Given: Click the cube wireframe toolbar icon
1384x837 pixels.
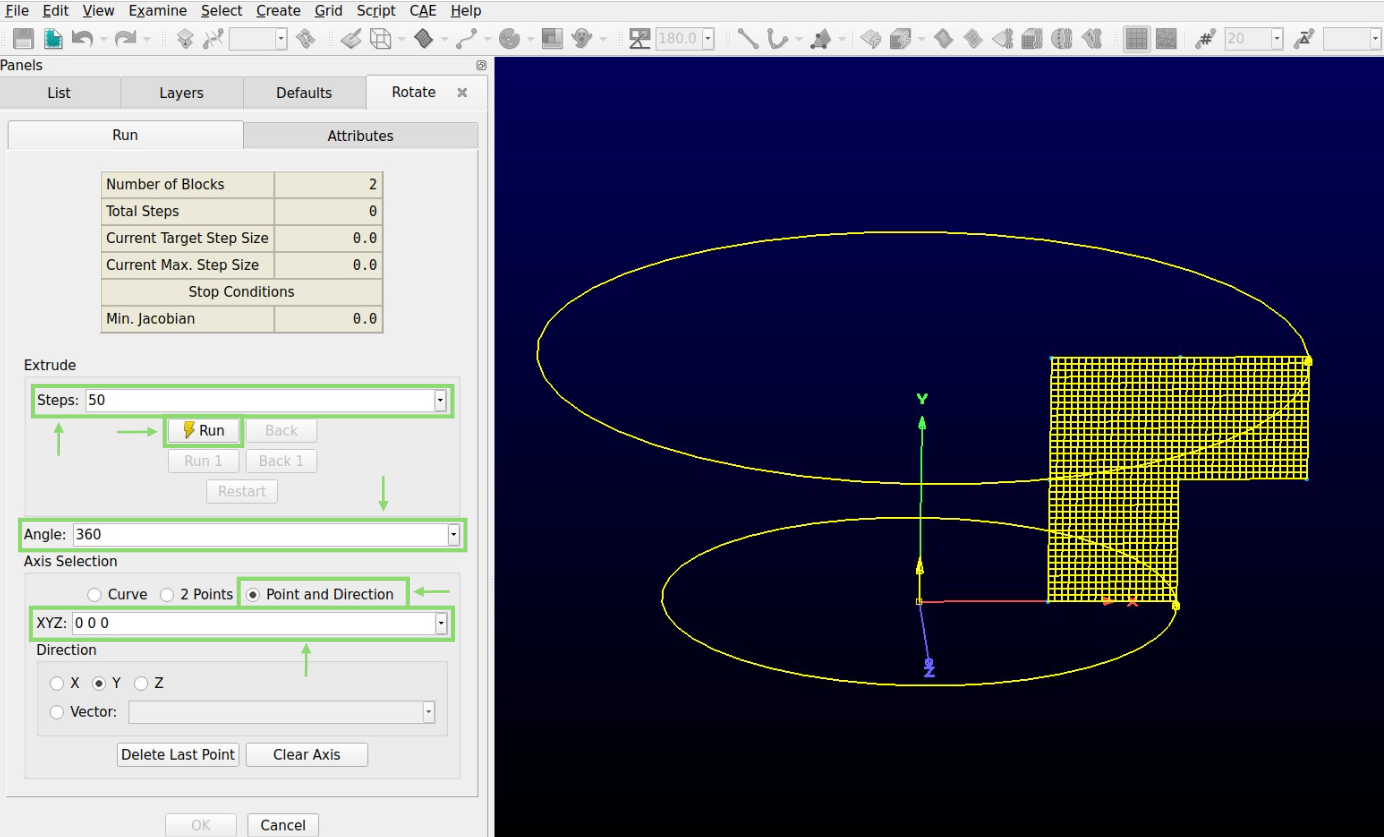Looking at the screenshot, I should pyautogui.click(x=380, y=39).
